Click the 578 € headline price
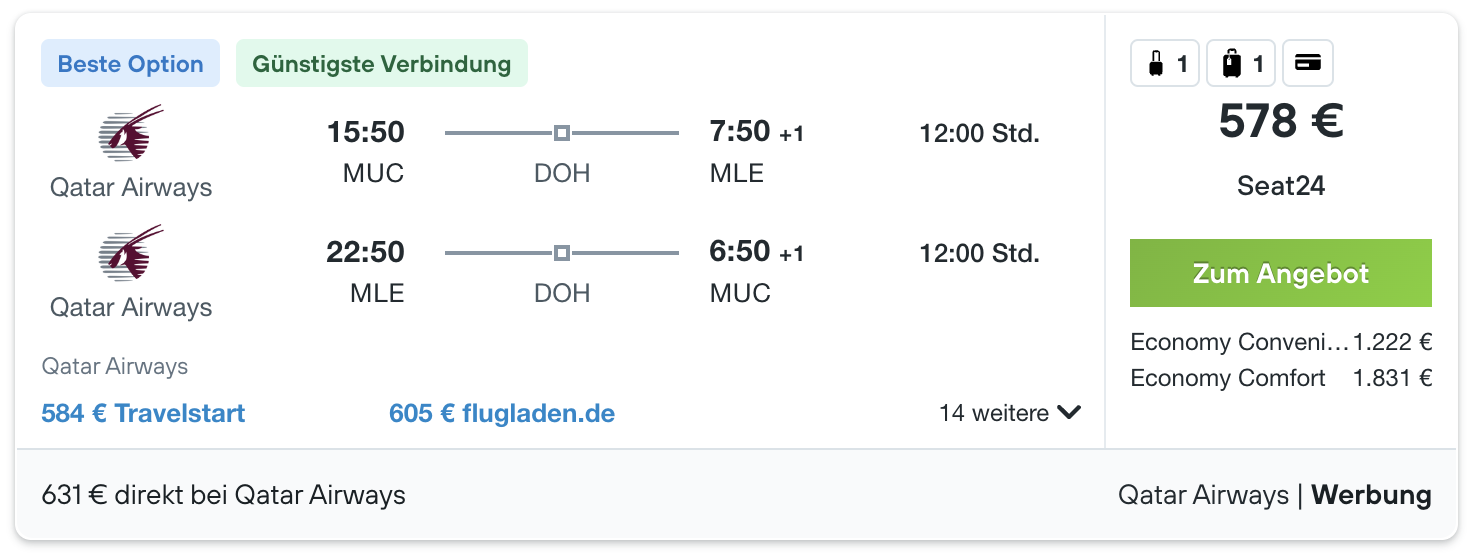The image size is (1472, 558). click(x=1281, y=122)
